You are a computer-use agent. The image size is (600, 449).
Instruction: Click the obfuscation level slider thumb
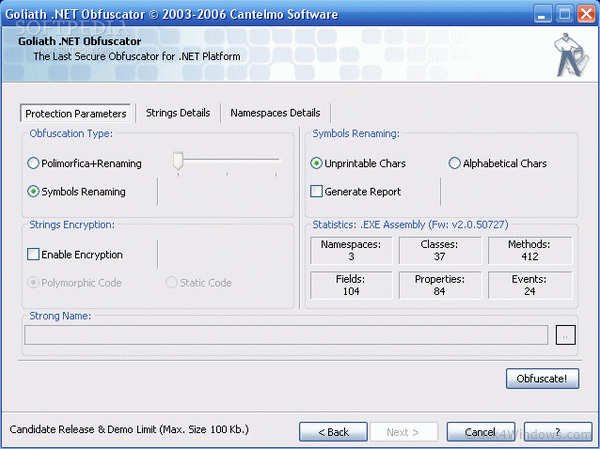pyautogui.click(x=178, y=161)
